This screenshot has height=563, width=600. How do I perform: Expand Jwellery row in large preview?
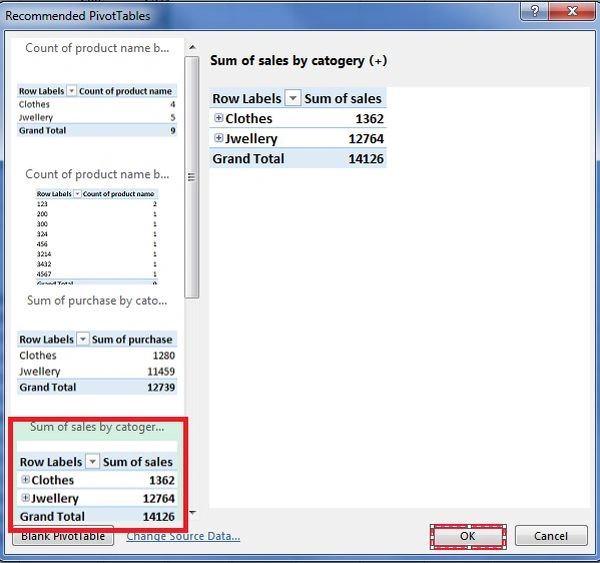218,138
